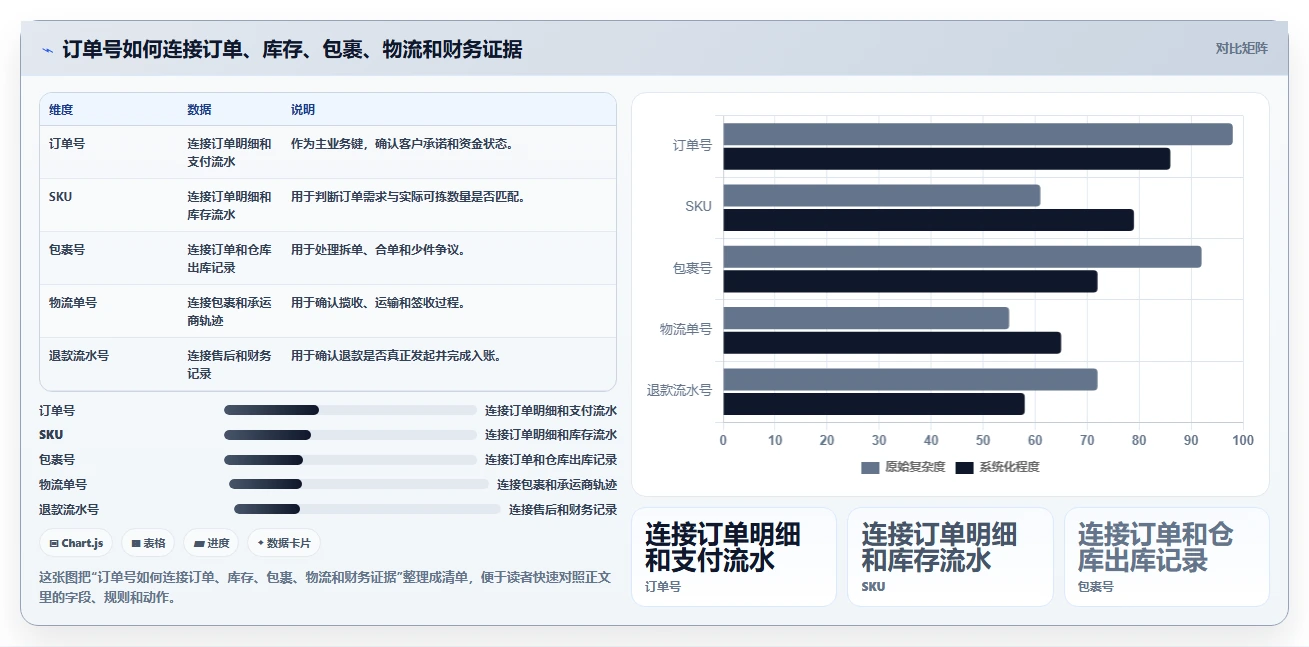Click the logo icon beside the title
Screen dimensions: 1309x647
point(47,50)
